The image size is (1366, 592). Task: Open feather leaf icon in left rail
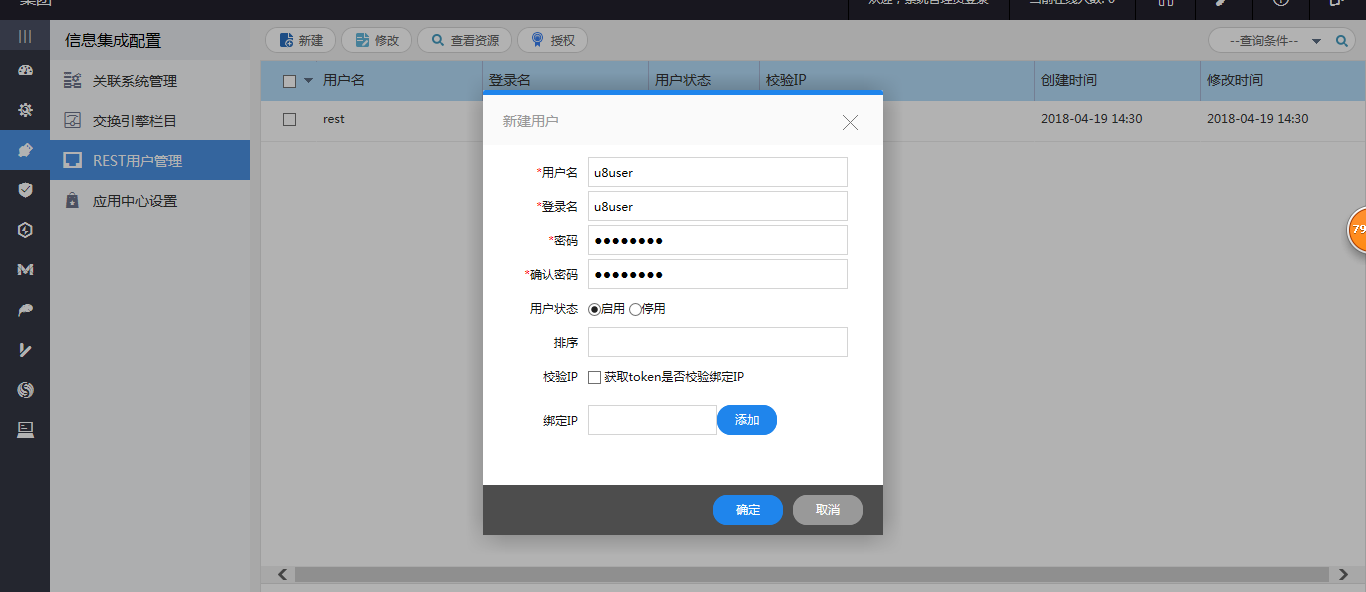coord(25,310)
